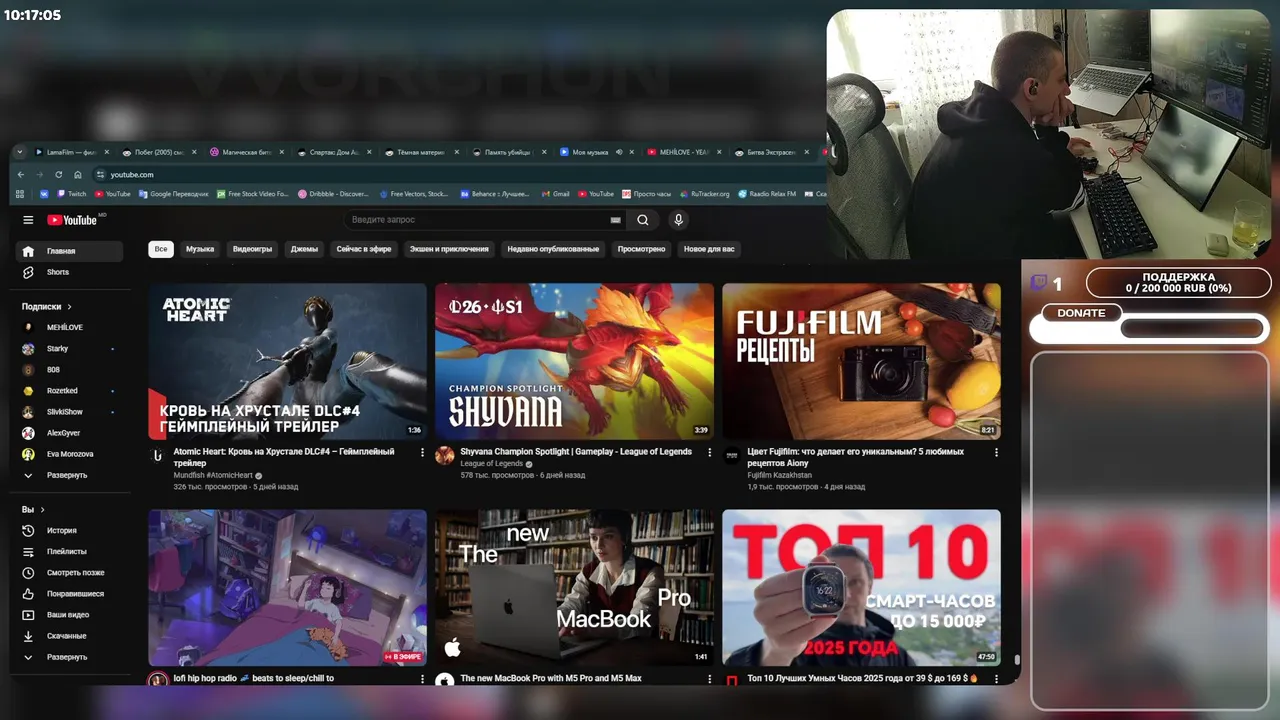Open 808 channel subscription

pos(70,369)
